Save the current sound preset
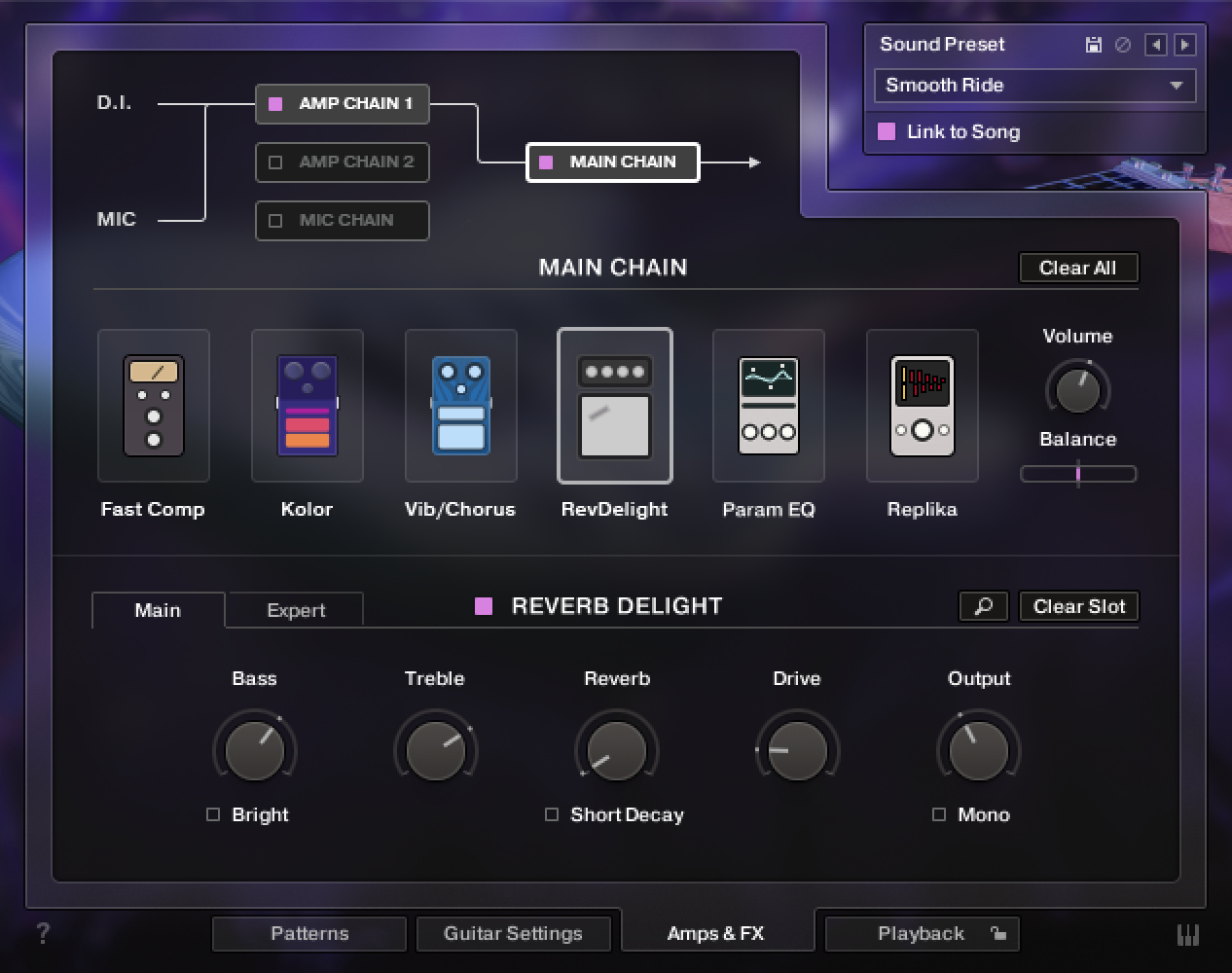 tap(1092, 44)
